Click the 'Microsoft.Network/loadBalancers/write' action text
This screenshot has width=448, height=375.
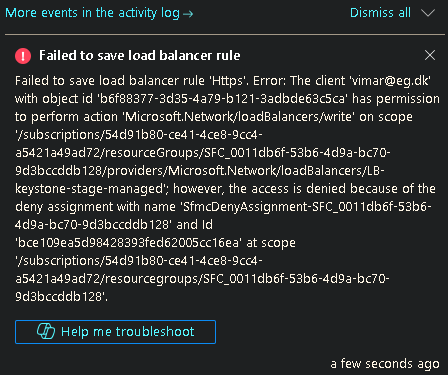[x=239, y=117]
